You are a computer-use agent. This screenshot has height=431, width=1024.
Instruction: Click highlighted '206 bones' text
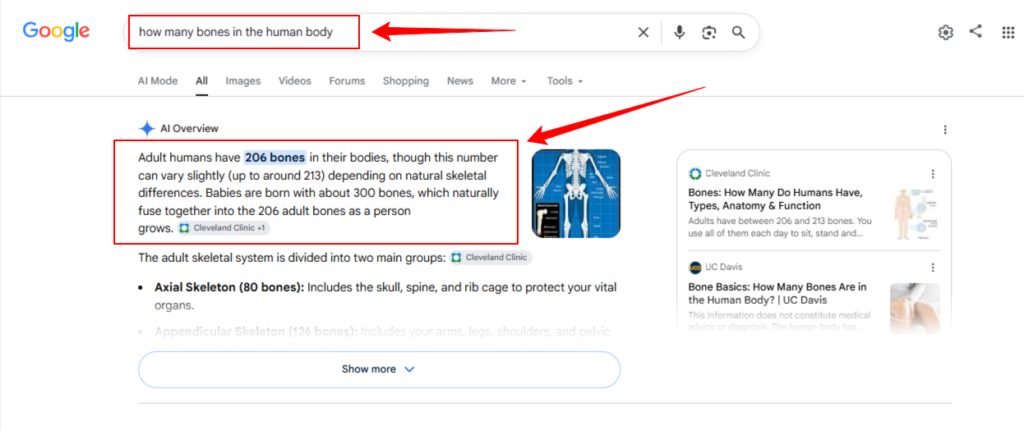click(275, 157)
